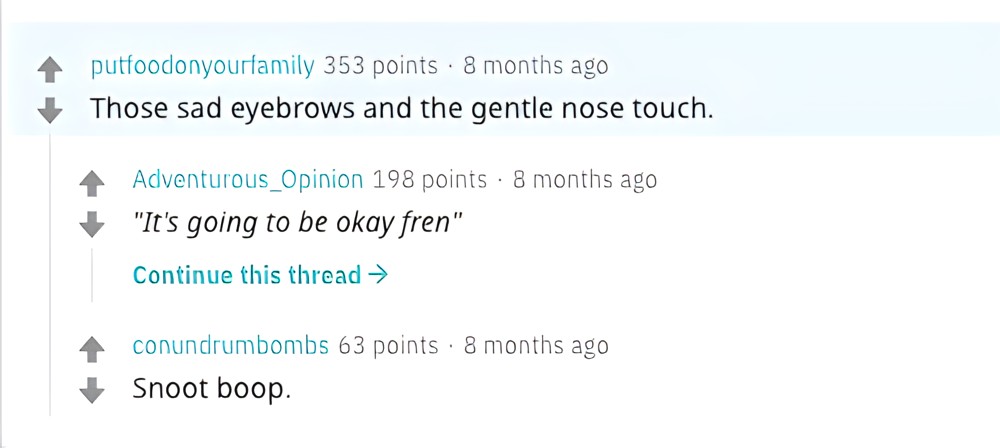The width and height of the screenshot is (1000, 448).
Task: Upvote the Adventurous_Opinion comment
Action: click(92, 184)
